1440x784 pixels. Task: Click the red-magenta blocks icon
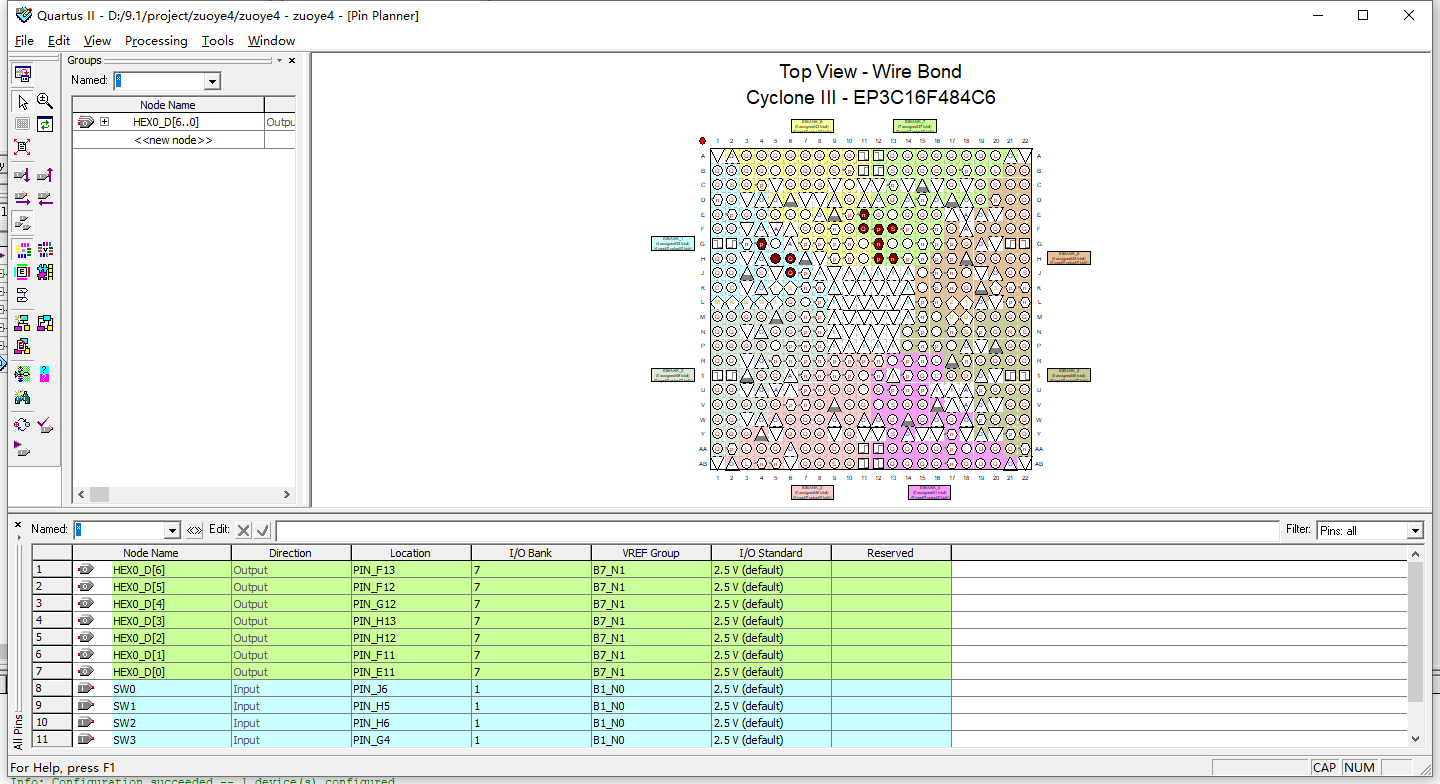coord(22,346)
